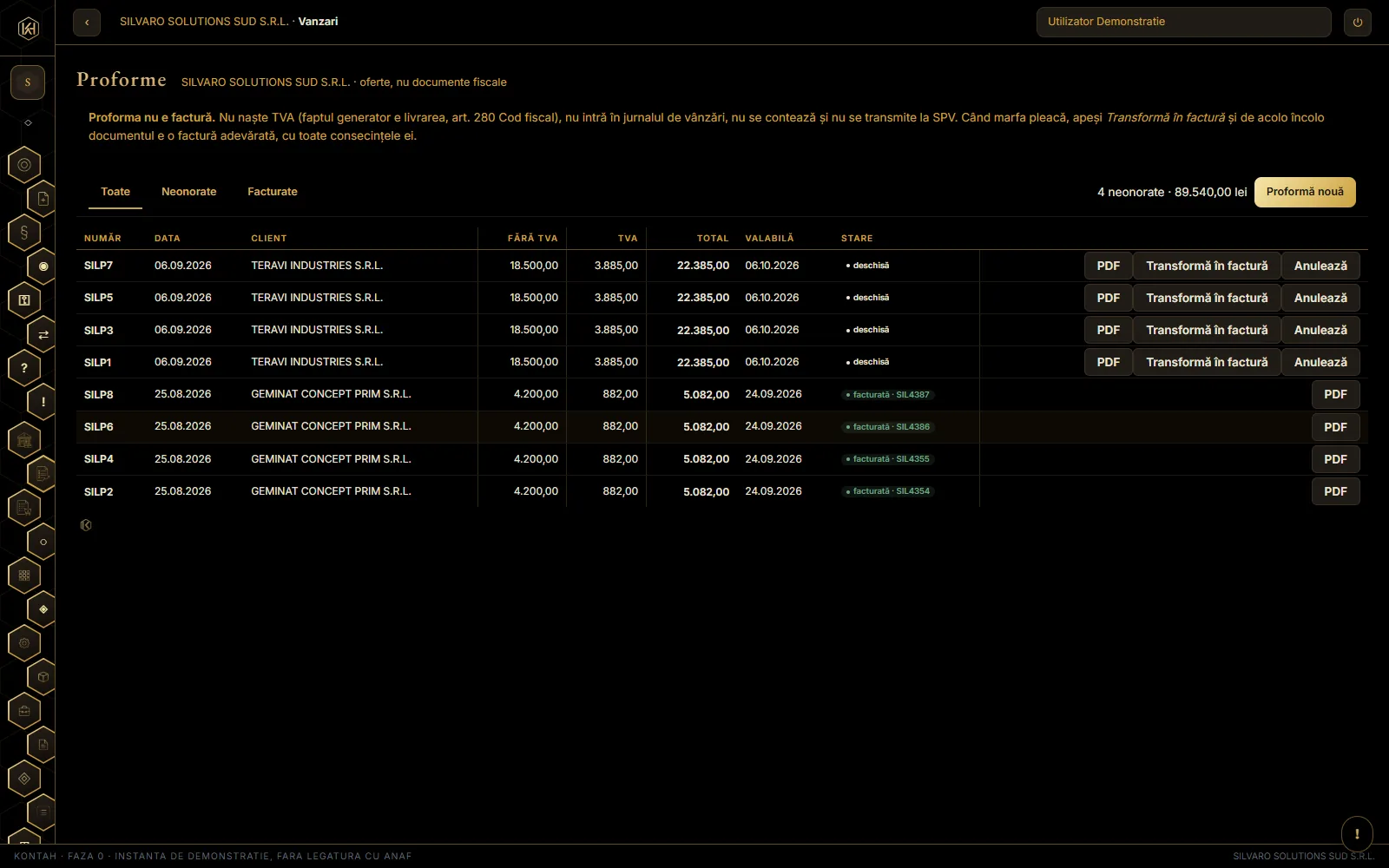This screenshot has width=1389, height=868.
Task: Open the safe/vault sidebar hexagon
Action: tap(24, 300)
